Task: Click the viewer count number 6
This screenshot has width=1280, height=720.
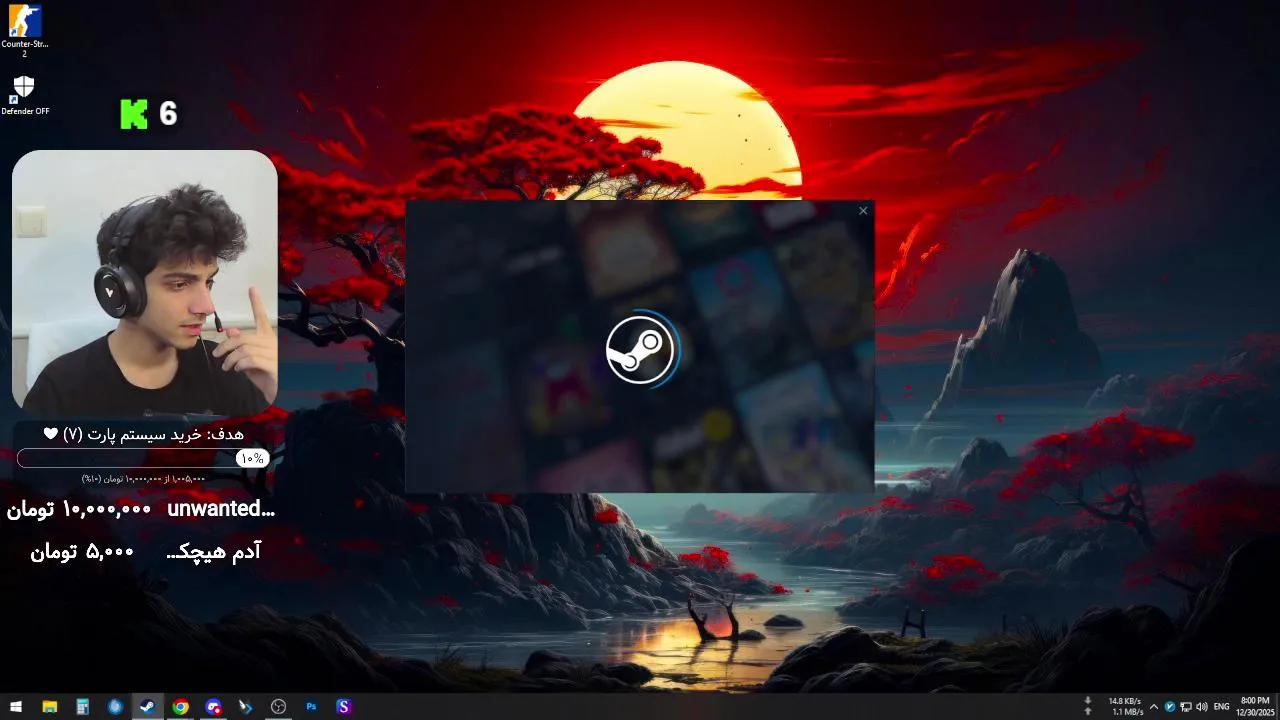Action: pyautogui.click(x=168, y=114)
